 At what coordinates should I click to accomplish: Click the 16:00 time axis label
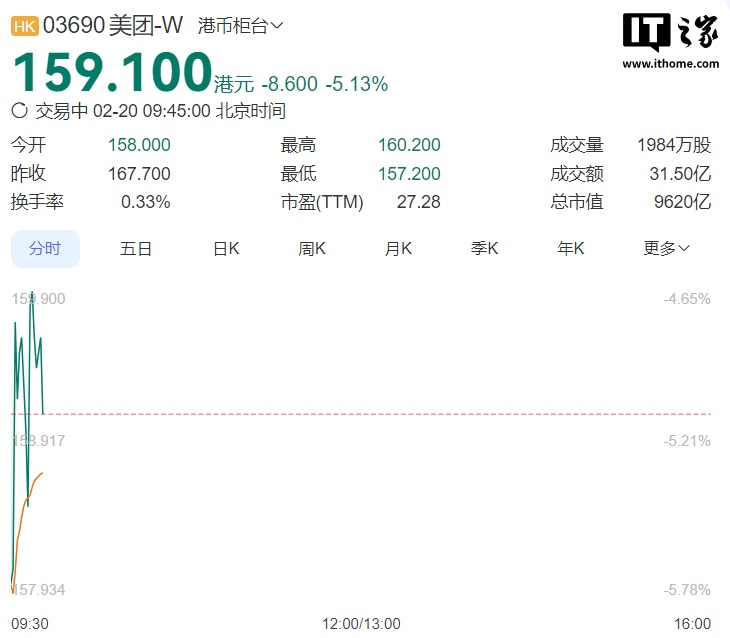click(x=693, y=624)
